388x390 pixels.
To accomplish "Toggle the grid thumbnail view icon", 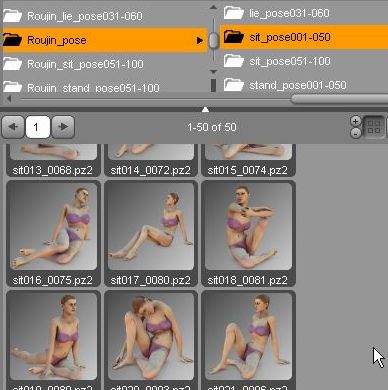I will pos(373,127).
